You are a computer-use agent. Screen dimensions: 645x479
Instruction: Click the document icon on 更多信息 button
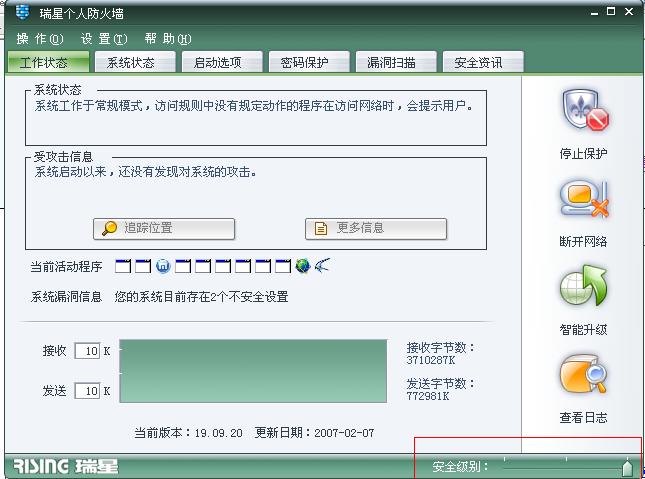point(320,229)
